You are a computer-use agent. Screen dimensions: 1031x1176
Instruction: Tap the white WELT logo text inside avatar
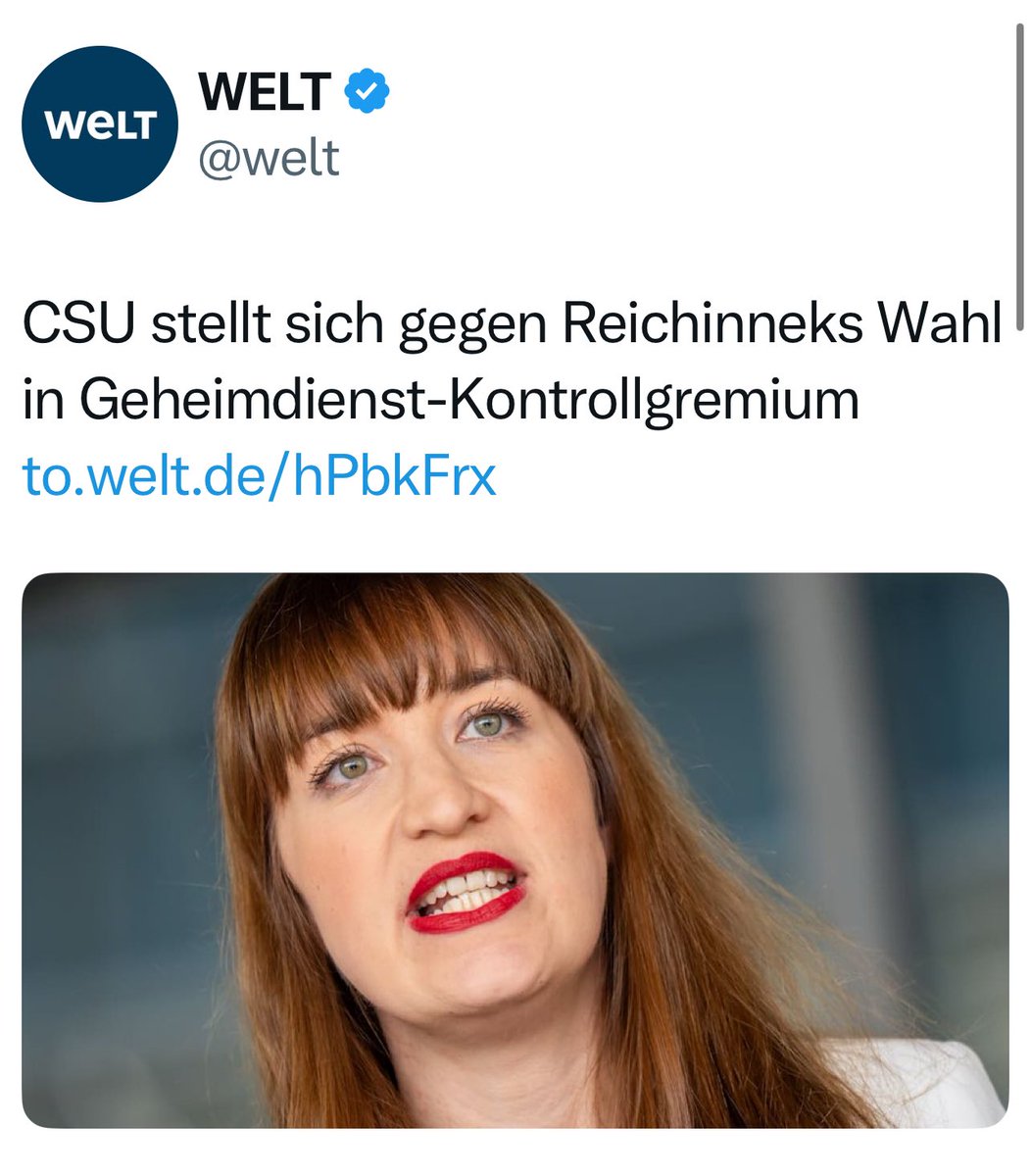[x=101, y=124]
